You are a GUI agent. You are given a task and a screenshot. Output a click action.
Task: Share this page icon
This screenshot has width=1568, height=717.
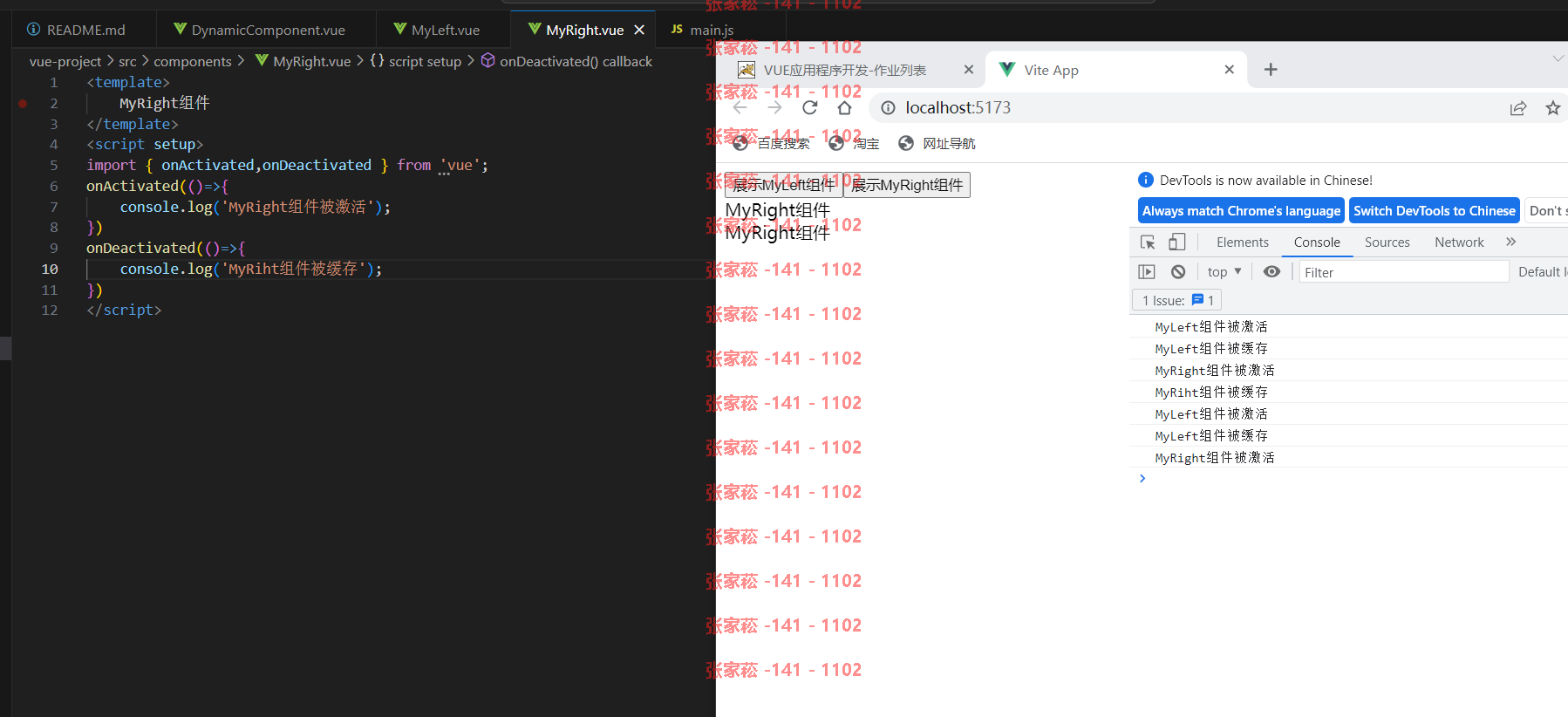pyautogui.click(x=1518, y=107)
